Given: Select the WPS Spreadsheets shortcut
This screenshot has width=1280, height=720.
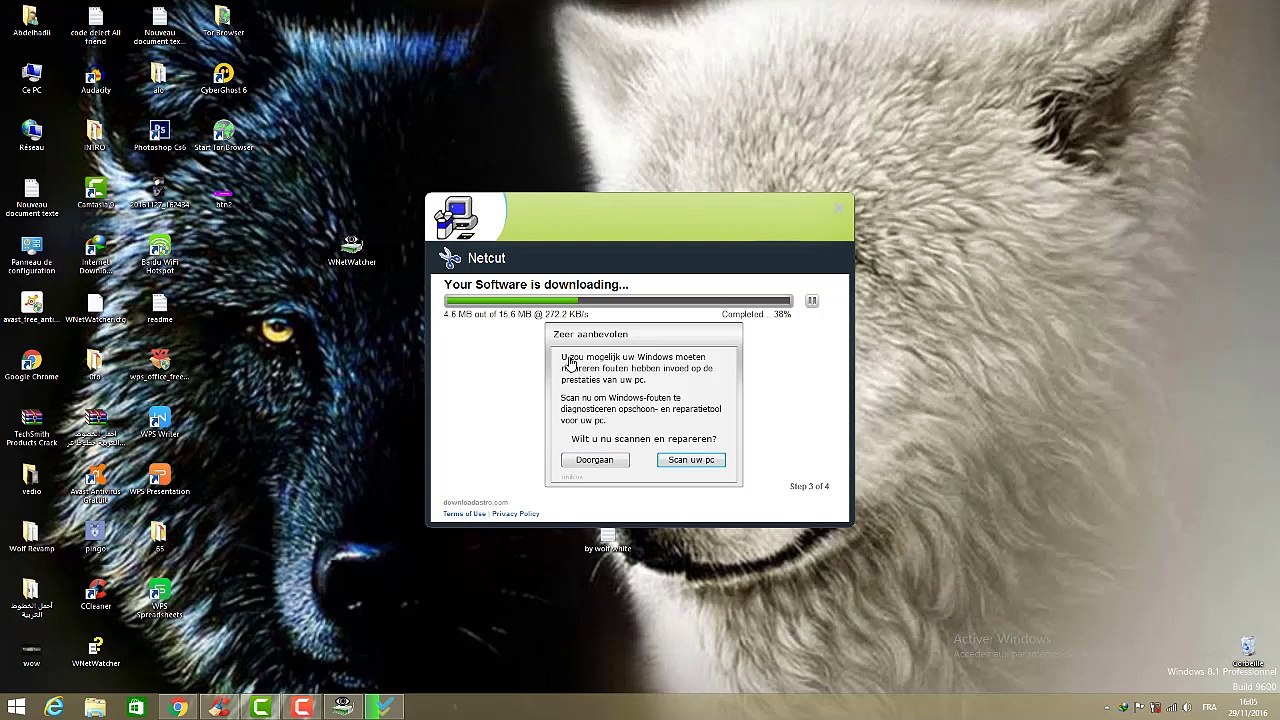Looking at the screenshot, I should (x=159, y=597).
